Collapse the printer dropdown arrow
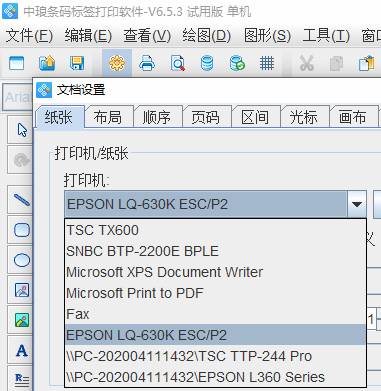This screenshot has width=381, height=391. click(357, 204)
